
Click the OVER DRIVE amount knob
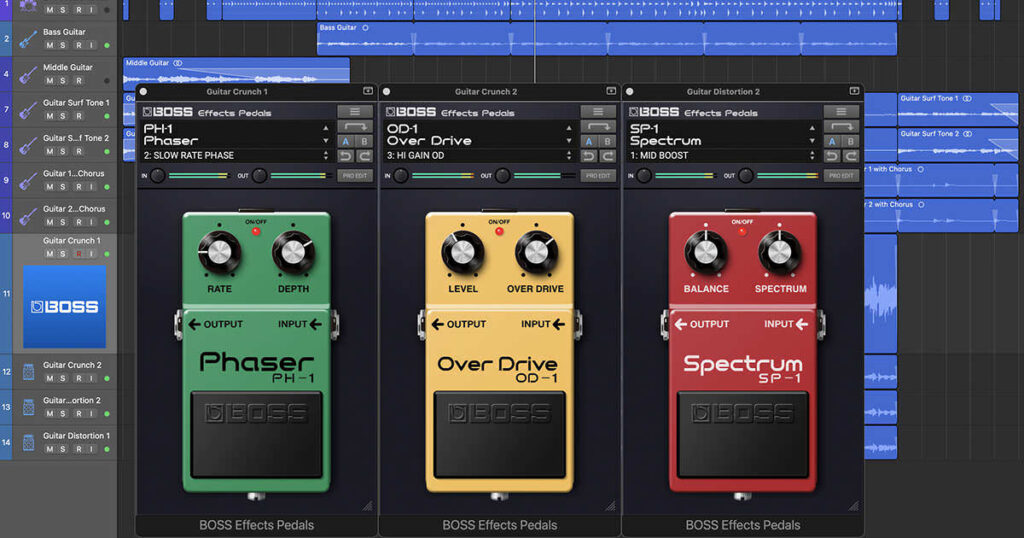pyautogui.click(x=536, y=252)
